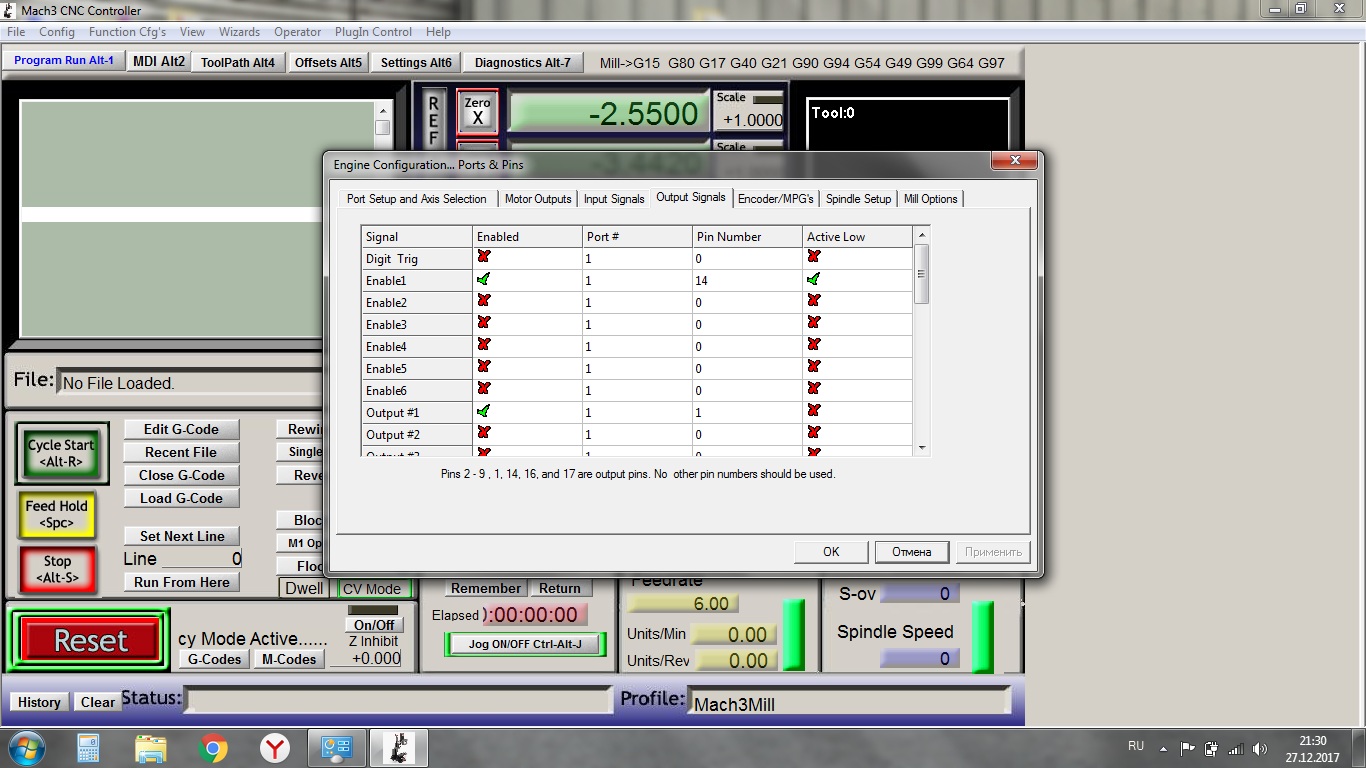1366x768 pixels.
Task: Confirm the dialog with OK
Action: point(831,552)
